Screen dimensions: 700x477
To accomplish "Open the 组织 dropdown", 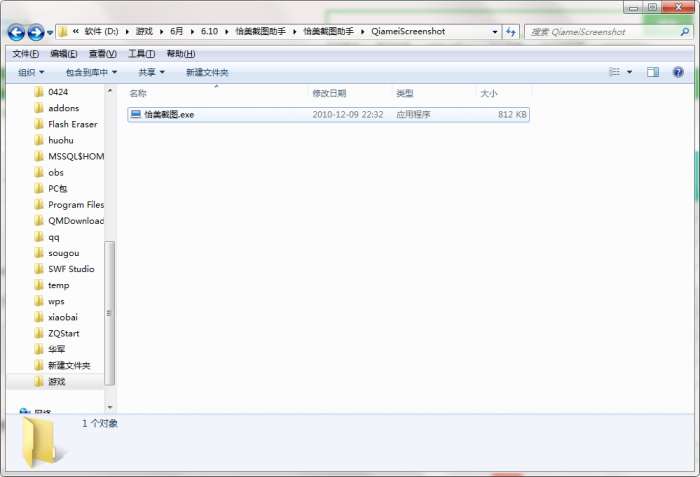I will point(31,72).
